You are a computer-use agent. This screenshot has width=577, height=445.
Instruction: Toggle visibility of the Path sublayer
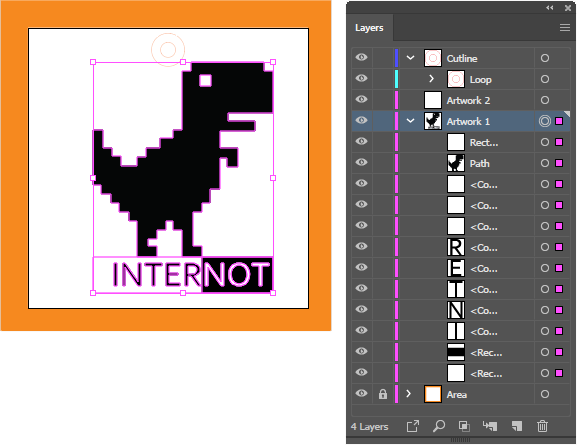(x=361, y=162)
